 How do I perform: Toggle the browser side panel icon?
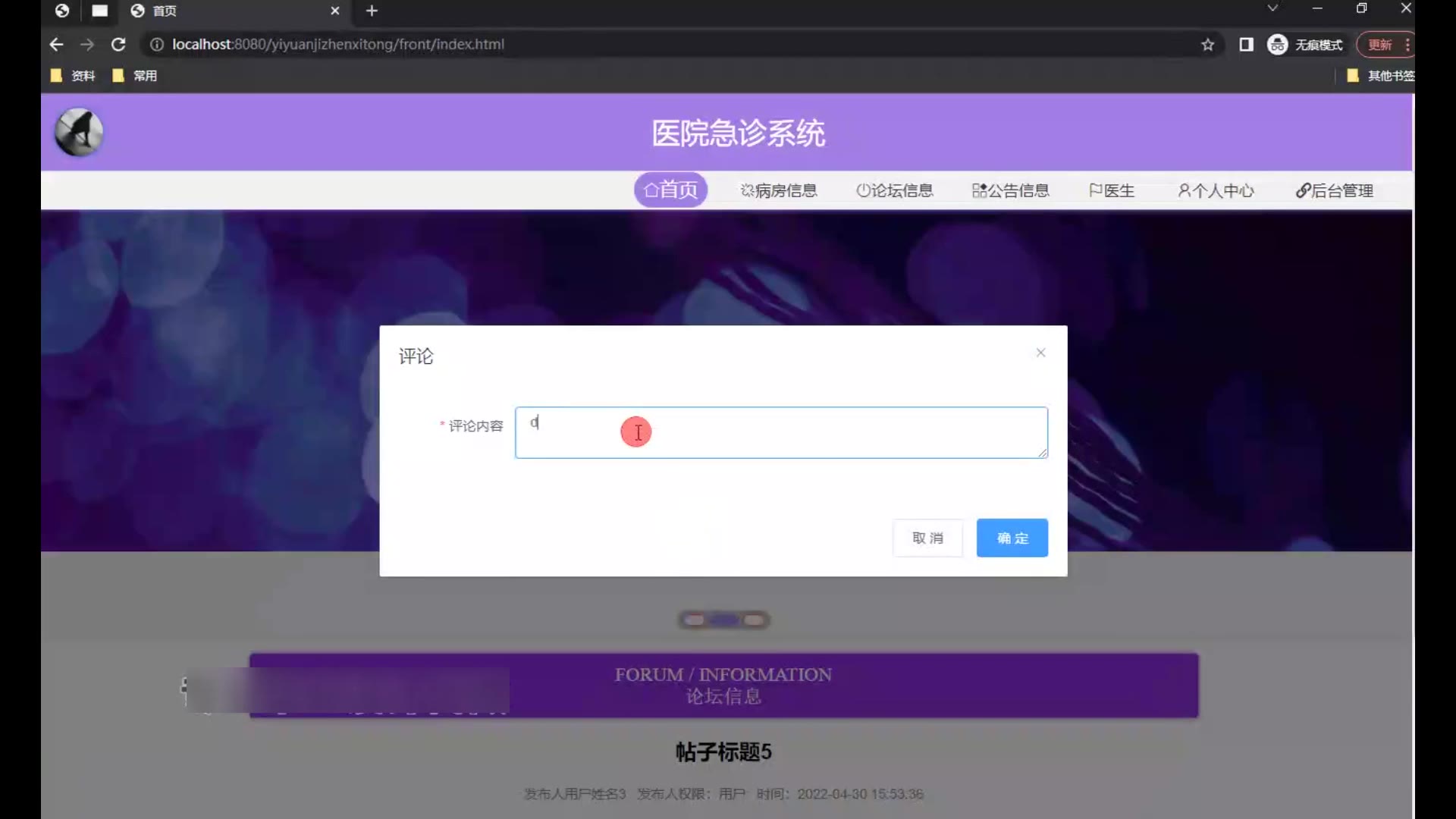pyautogui.click(x=1246, y=45)
